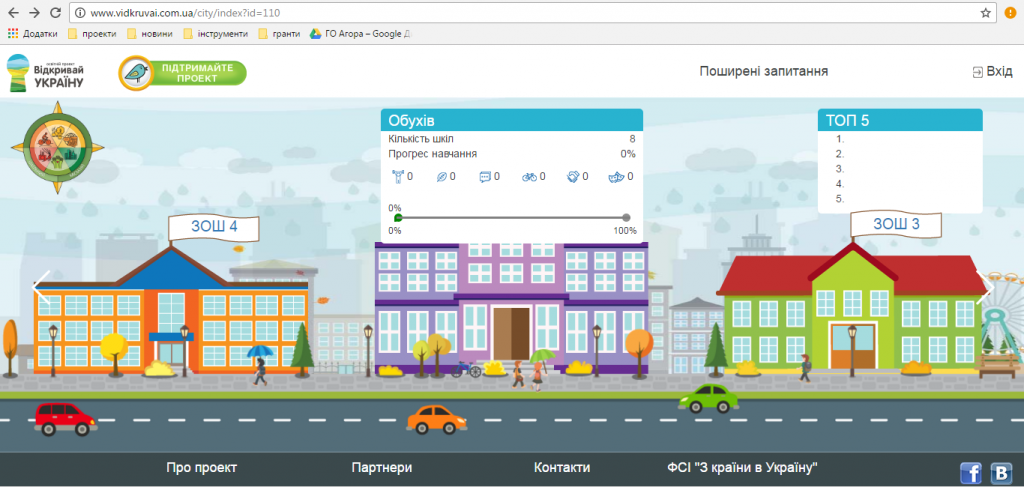Select the ЗОШ 4 school flag
This screenshot has width=1024, height=487.
tap(214, 227)
